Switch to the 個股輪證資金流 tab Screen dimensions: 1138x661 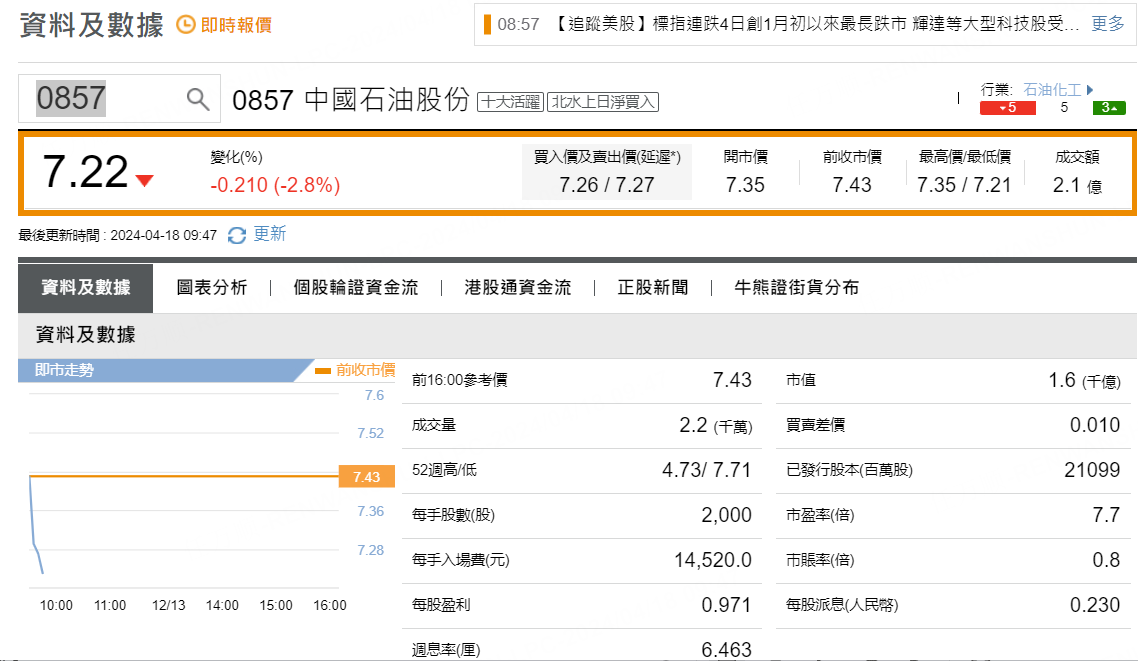[x=356, y=288]
